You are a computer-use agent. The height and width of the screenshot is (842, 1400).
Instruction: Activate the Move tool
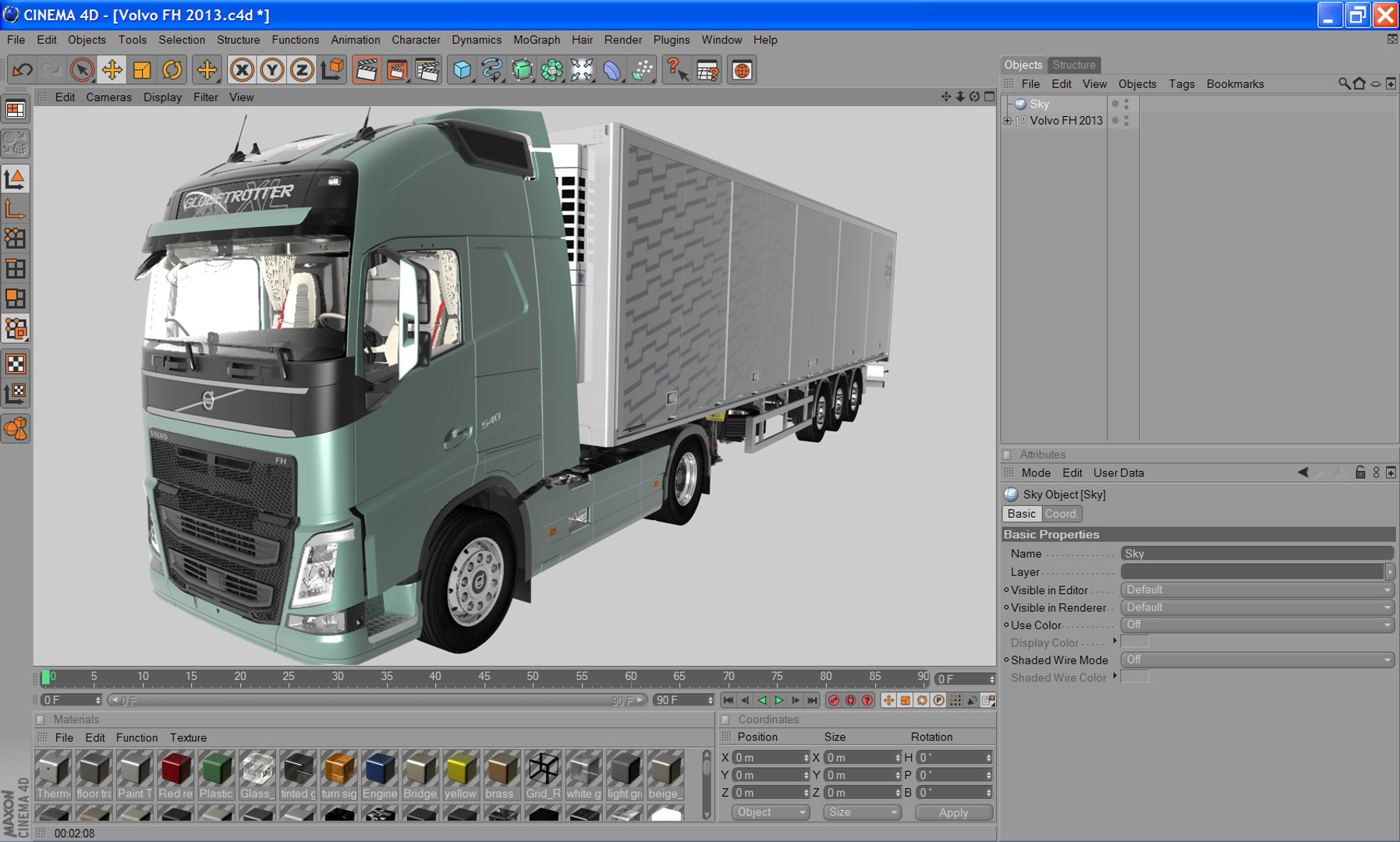112,70
